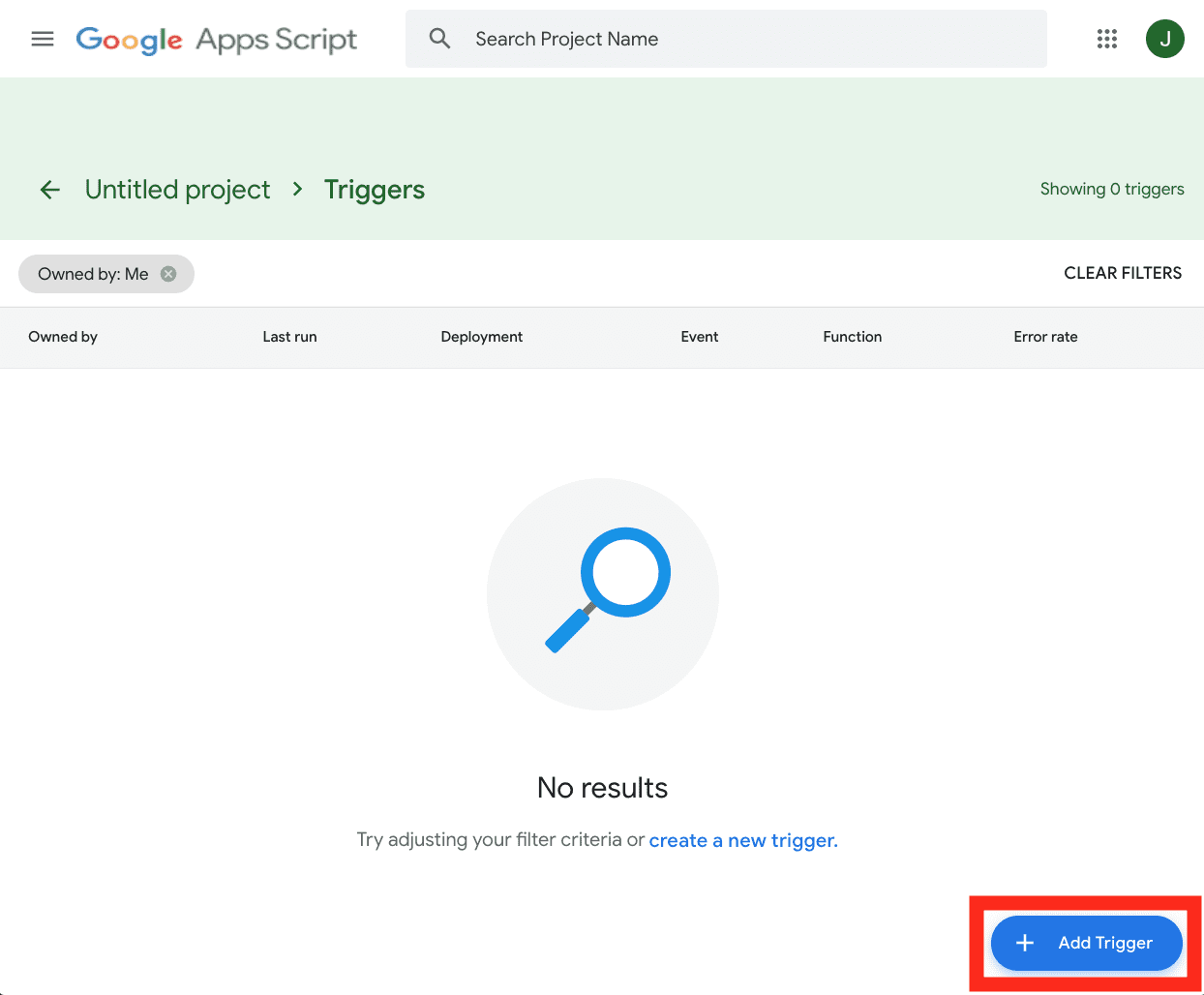The width and height of the screenshot is (1204, 995).
Task: Click the search magnifier icon
Action: [x=440, y=39]
